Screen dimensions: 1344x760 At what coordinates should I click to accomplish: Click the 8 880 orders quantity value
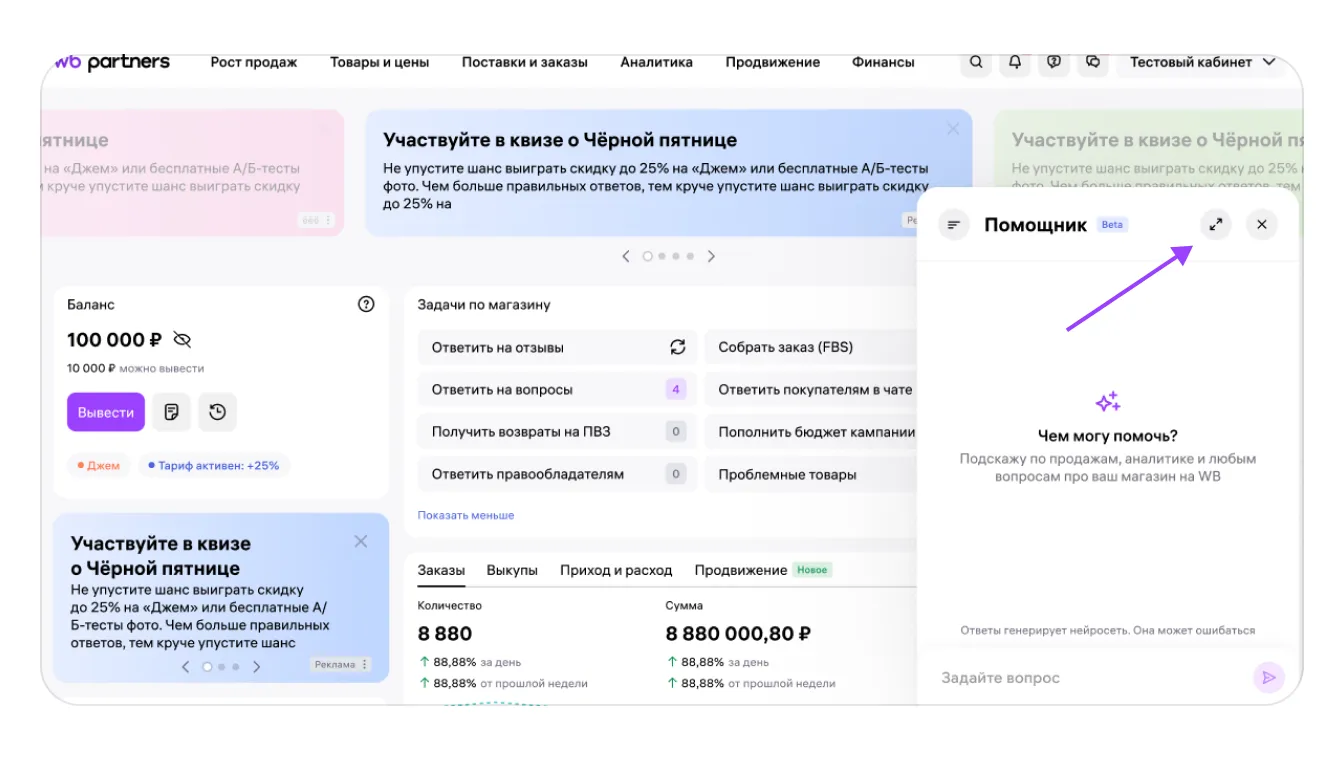445,634
